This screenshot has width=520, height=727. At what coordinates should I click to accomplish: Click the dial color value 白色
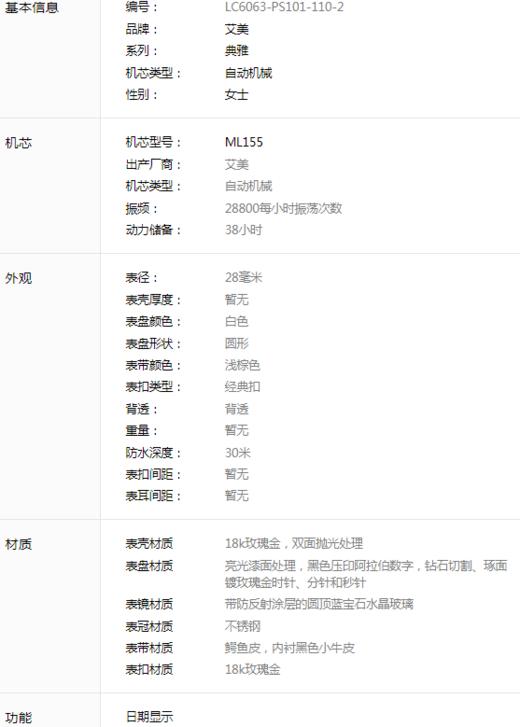pos(236,321)
